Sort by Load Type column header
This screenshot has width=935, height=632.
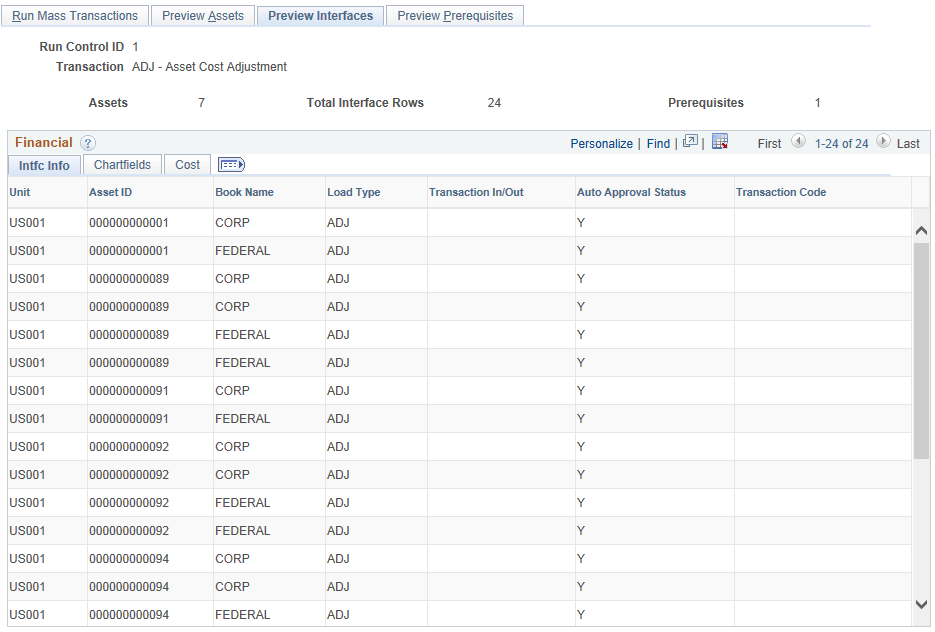coord(354,192)
